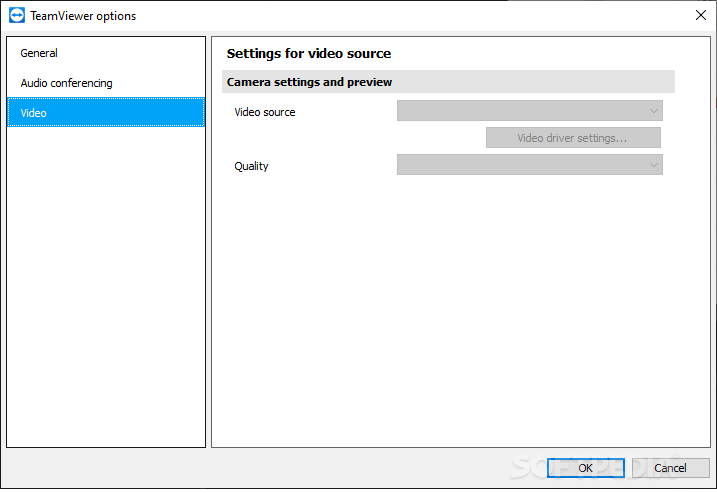This screenshot has height=493, width=717.
Task: Click the TeamViewer options title text
Action: 83,16
